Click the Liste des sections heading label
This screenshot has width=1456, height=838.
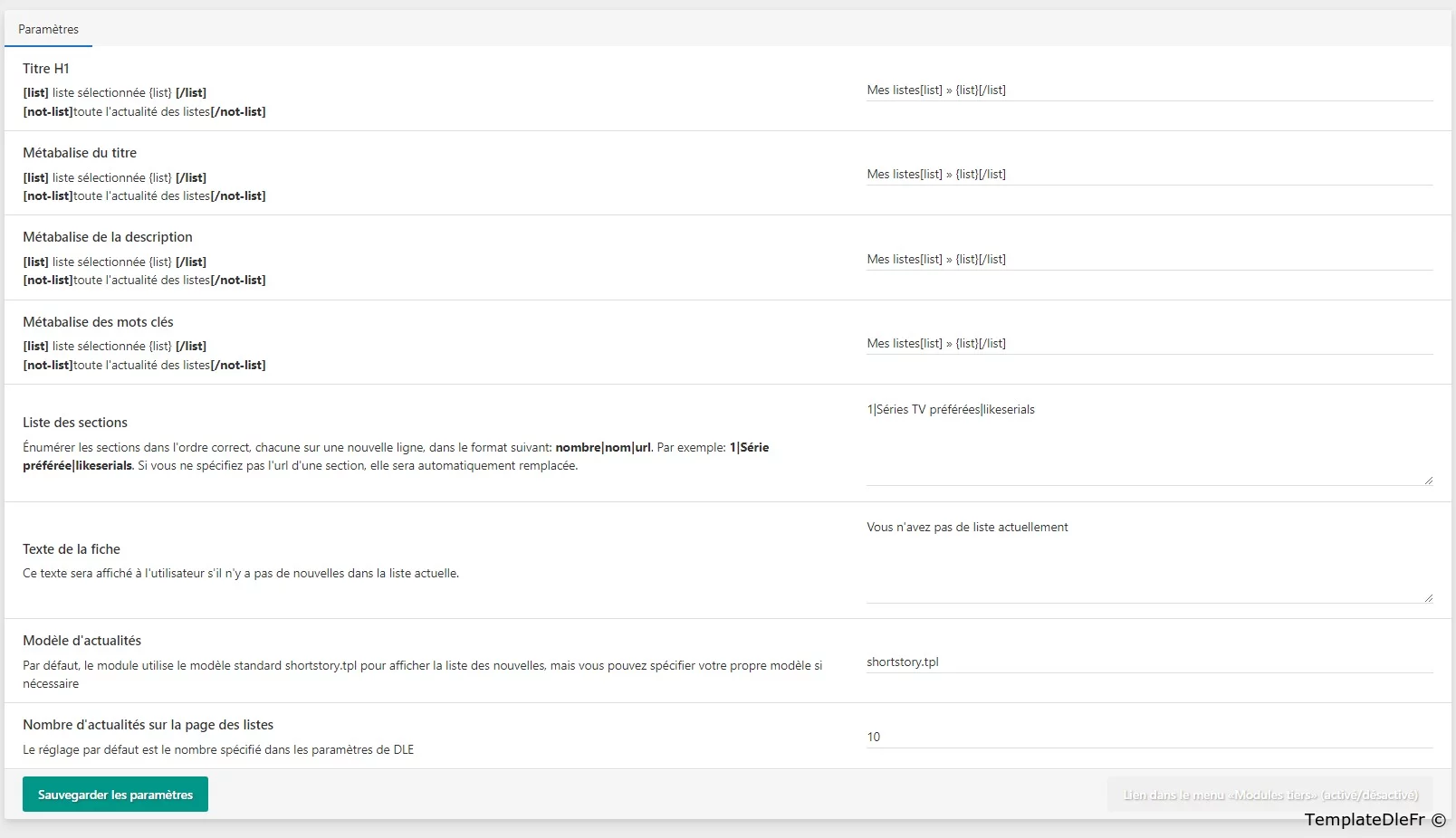tap(75, 423)
